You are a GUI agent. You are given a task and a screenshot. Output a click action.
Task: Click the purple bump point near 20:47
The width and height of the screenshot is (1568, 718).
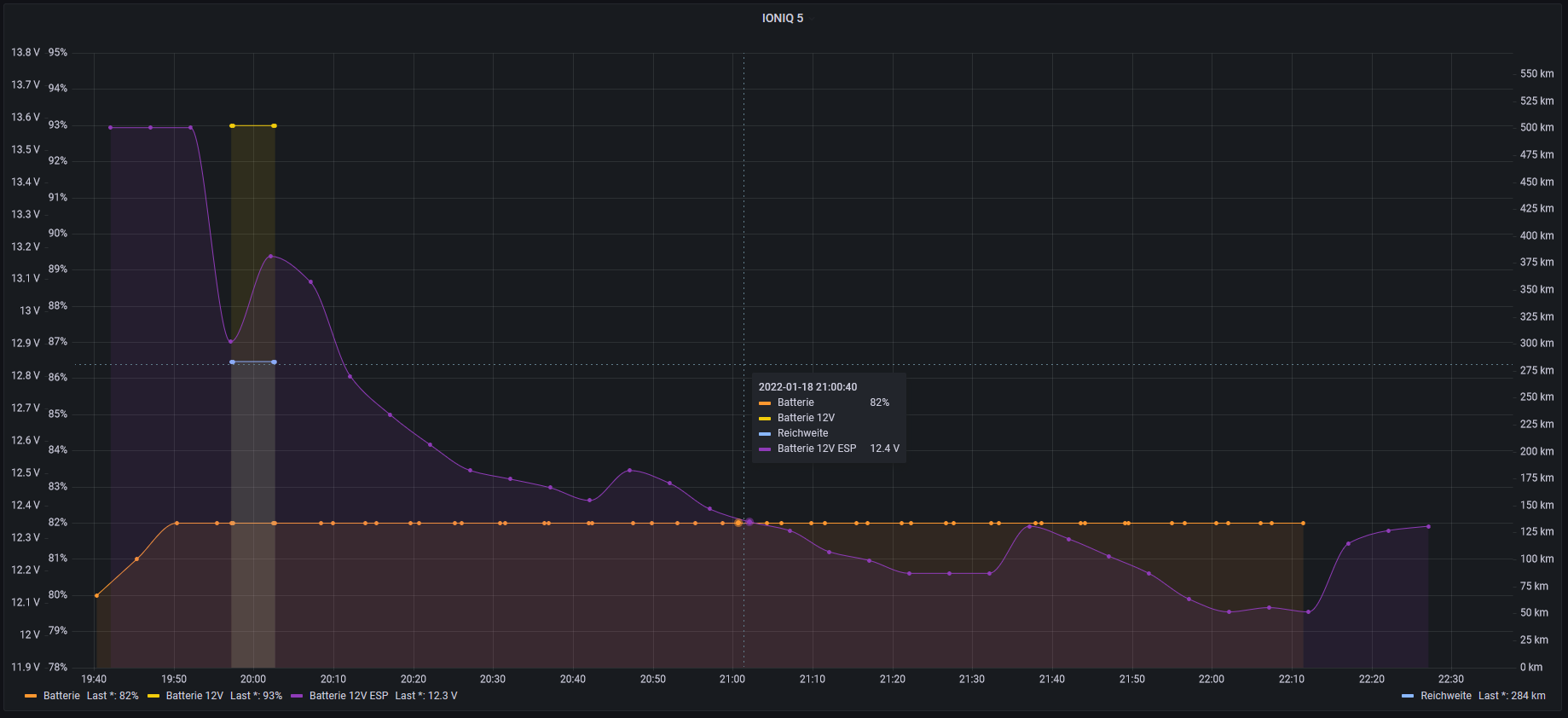pos(629,470)
